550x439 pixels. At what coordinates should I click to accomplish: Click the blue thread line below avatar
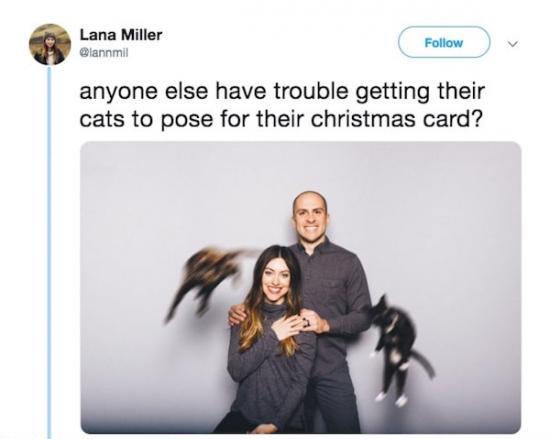click(x=49, y=252)
